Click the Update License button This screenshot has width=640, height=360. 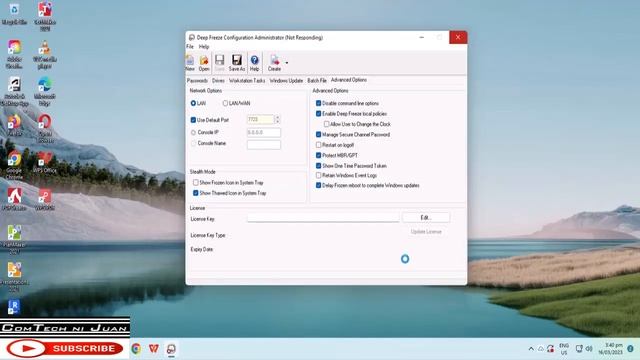click(426, 231)
